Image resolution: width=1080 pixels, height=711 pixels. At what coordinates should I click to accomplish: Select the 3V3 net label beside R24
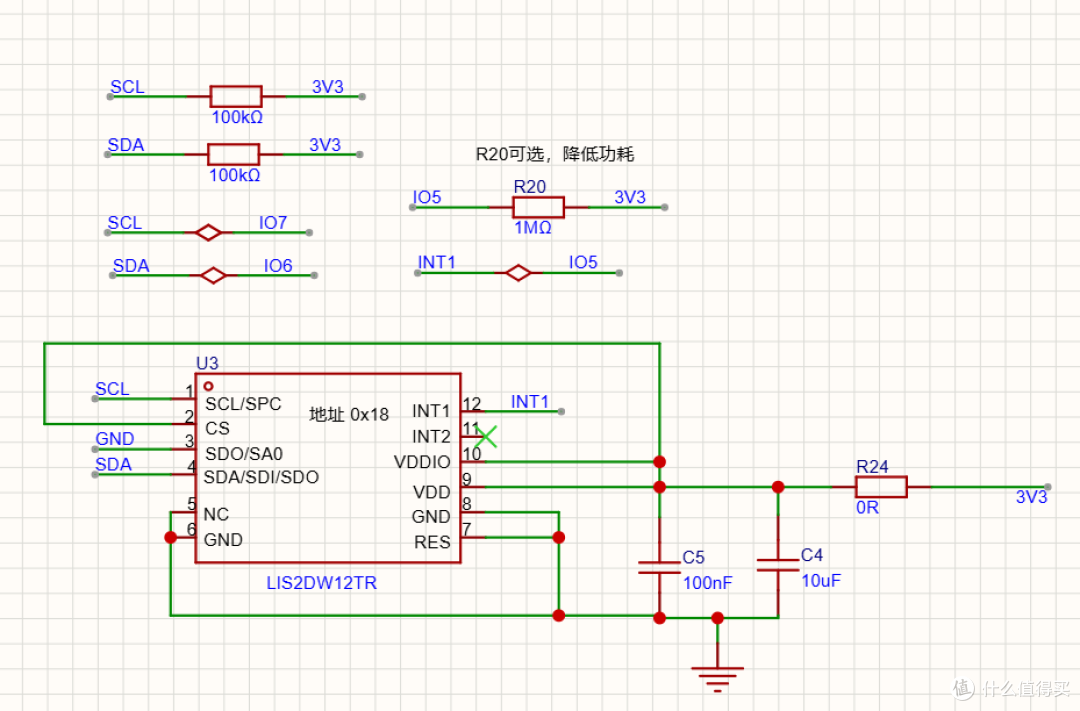point(1032,497)
